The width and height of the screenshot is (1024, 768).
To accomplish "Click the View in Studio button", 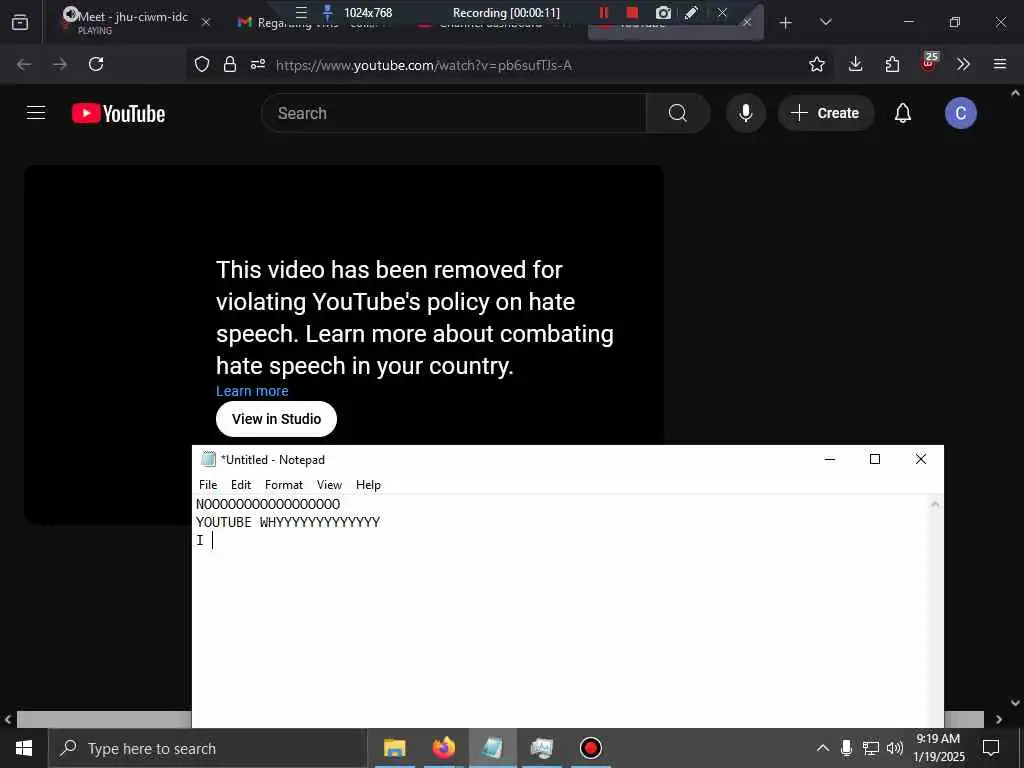I will coord(276,419).
